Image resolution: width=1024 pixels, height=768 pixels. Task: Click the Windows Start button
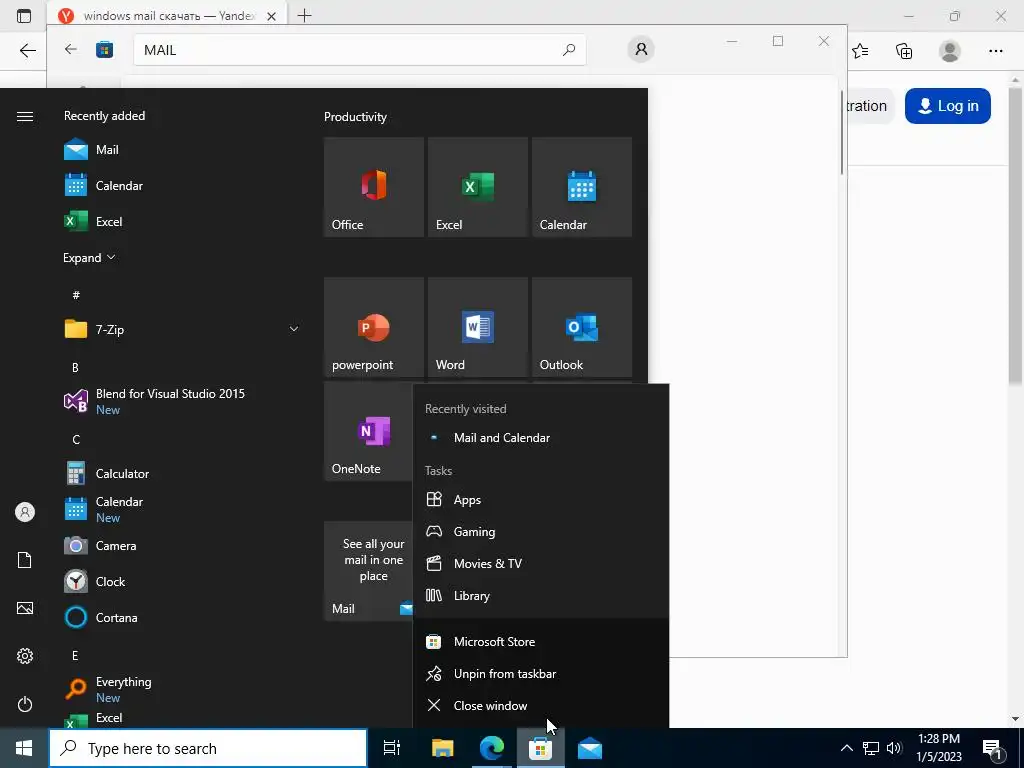(x=24, y=748)
